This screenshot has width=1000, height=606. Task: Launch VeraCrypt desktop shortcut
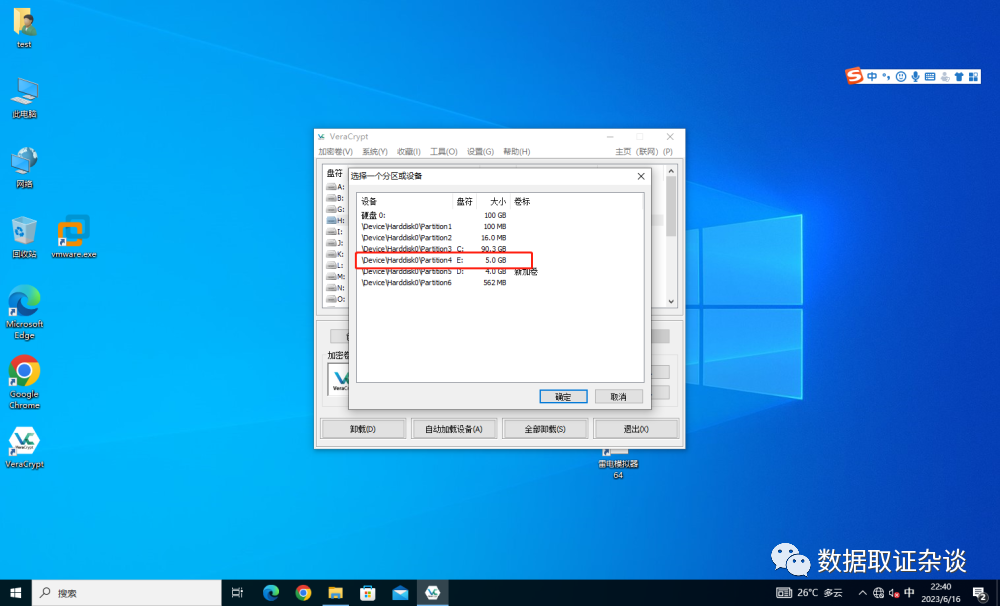[24, 448]
